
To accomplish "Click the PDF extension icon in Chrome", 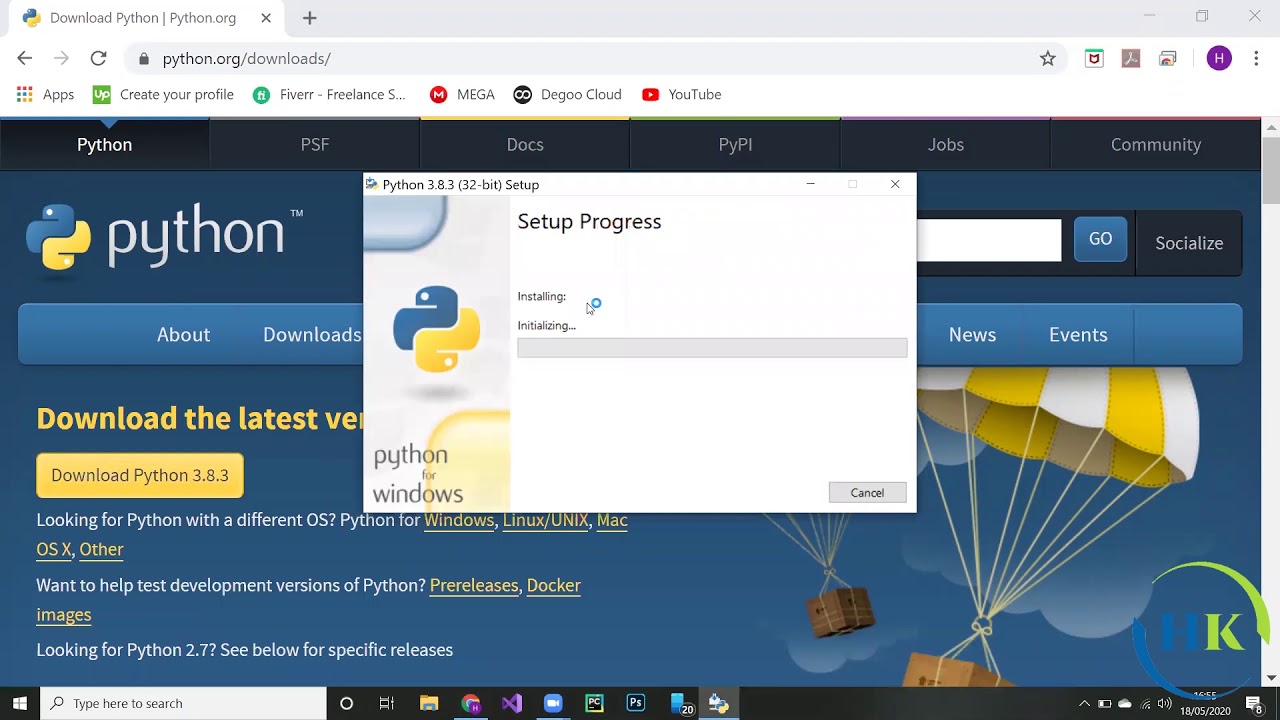I will [1131, 59].
